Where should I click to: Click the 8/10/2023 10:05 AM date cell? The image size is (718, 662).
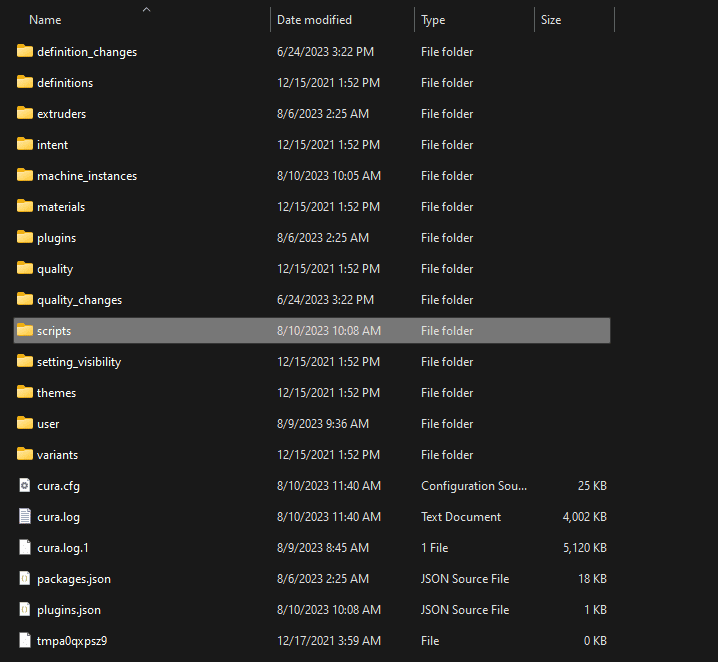(329, 176)
